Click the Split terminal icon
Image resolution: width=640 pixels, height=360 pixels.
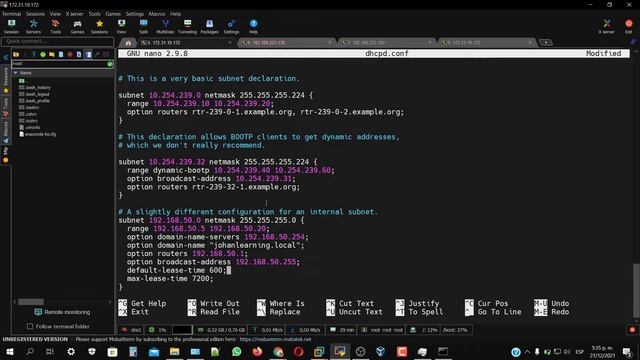[x=143, y=27]
